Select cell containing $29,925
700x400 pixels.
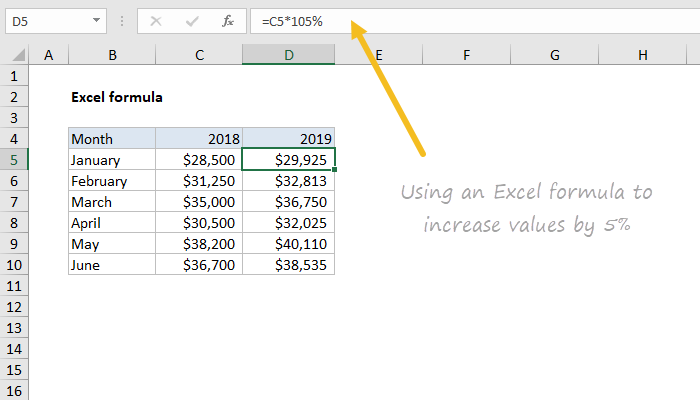(x=288, y=160)
